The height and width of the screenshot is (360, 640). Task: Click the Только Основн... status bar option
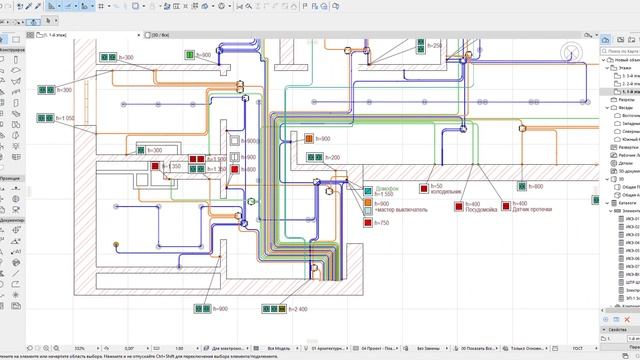pyautogui.click(x=528, y=348)
